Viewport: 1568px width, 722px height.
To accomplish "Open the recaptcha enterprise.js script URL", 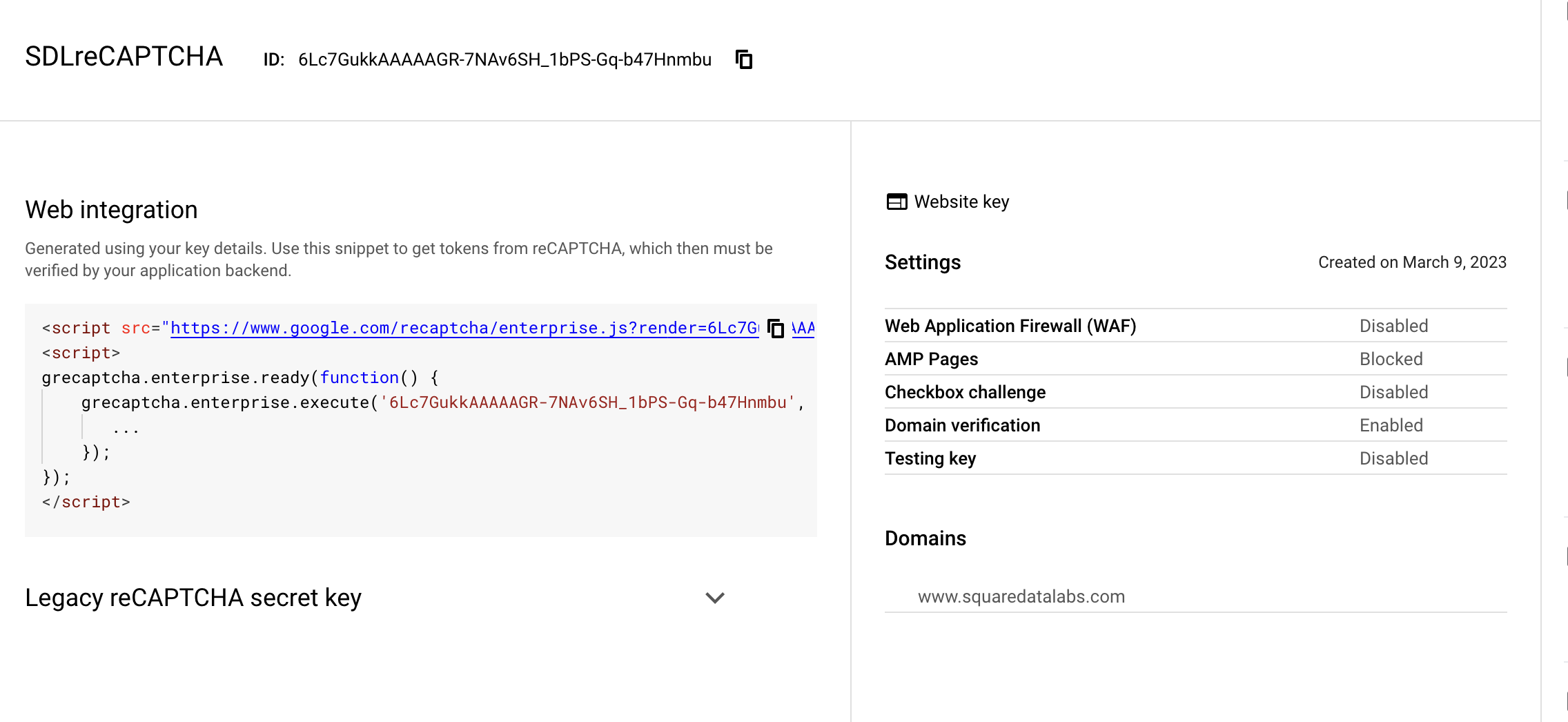I will (x=464, y=329).
